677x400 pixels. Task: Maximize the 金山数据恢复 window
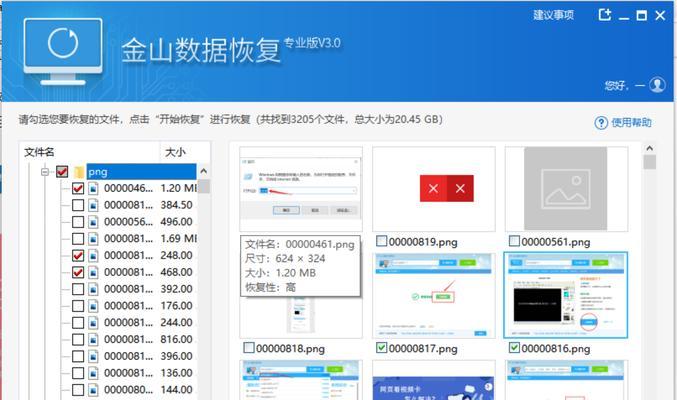pos(642,16)
